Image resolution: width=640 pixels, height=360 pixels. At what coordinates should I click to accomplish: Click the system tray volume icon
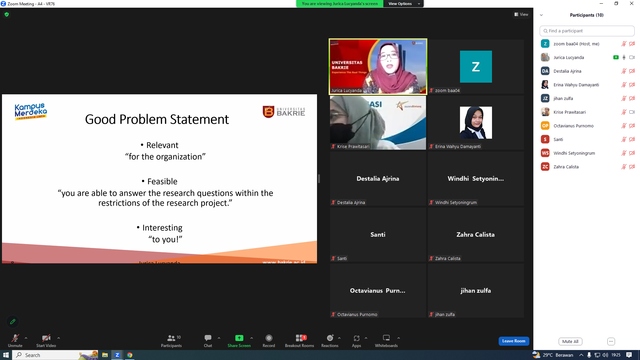[x=605, y=355]
